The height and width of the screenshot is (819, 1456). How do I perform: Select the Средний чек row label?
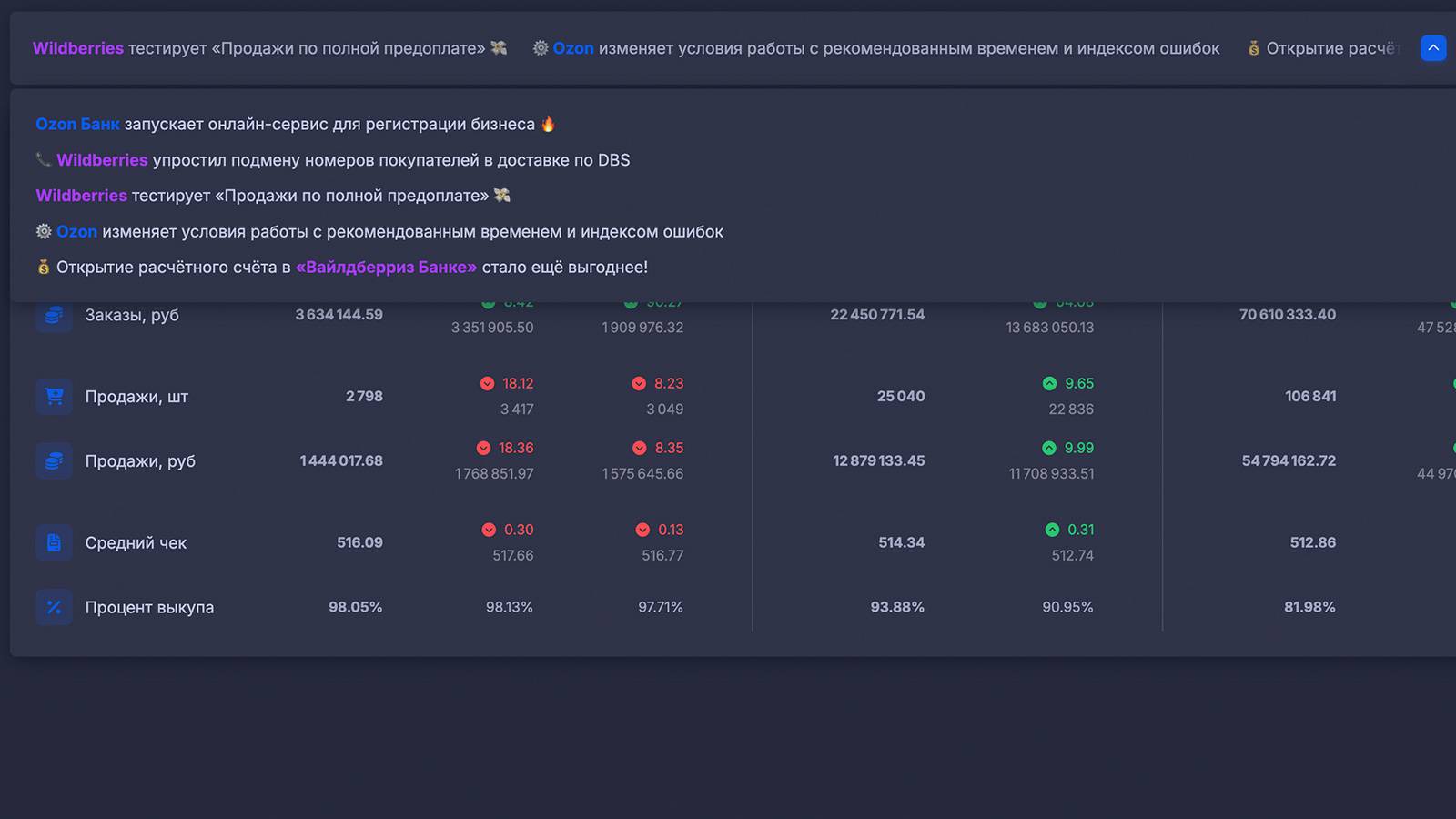[136, 543]
